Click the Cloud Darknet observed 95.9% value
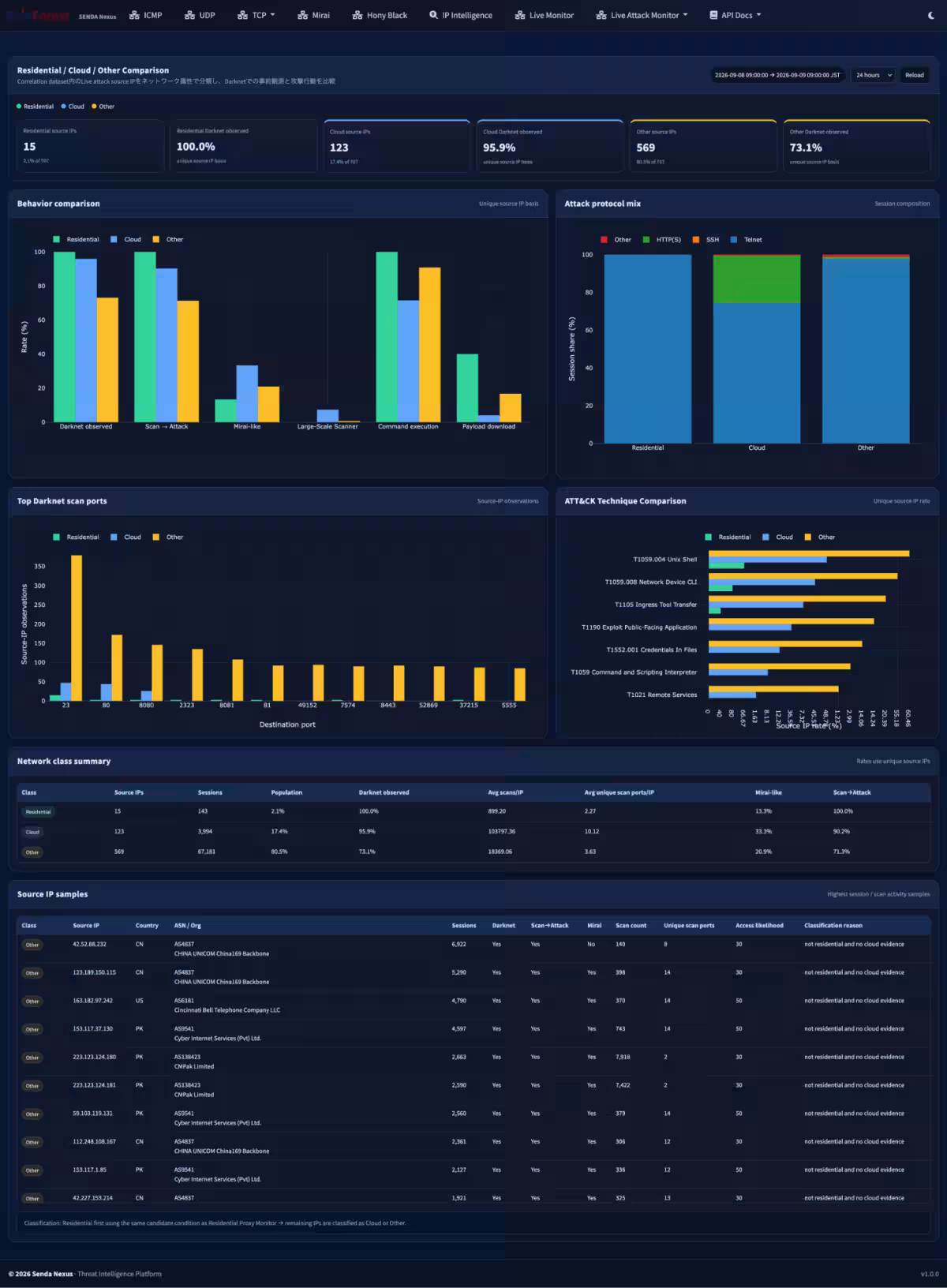The image size is (947, 1288). [x=500, y=148]
